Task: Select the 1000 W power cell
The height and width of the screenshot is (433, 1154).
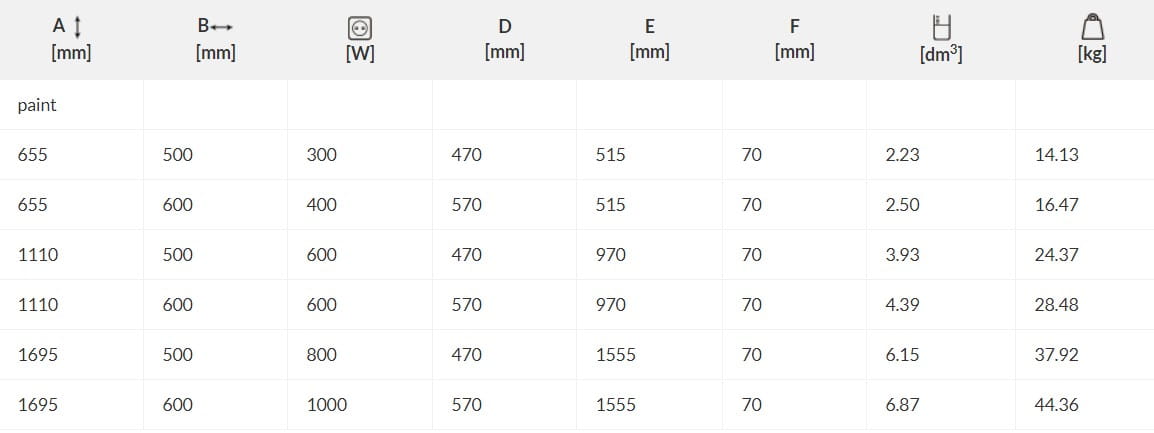Action: tap(327, 405)
